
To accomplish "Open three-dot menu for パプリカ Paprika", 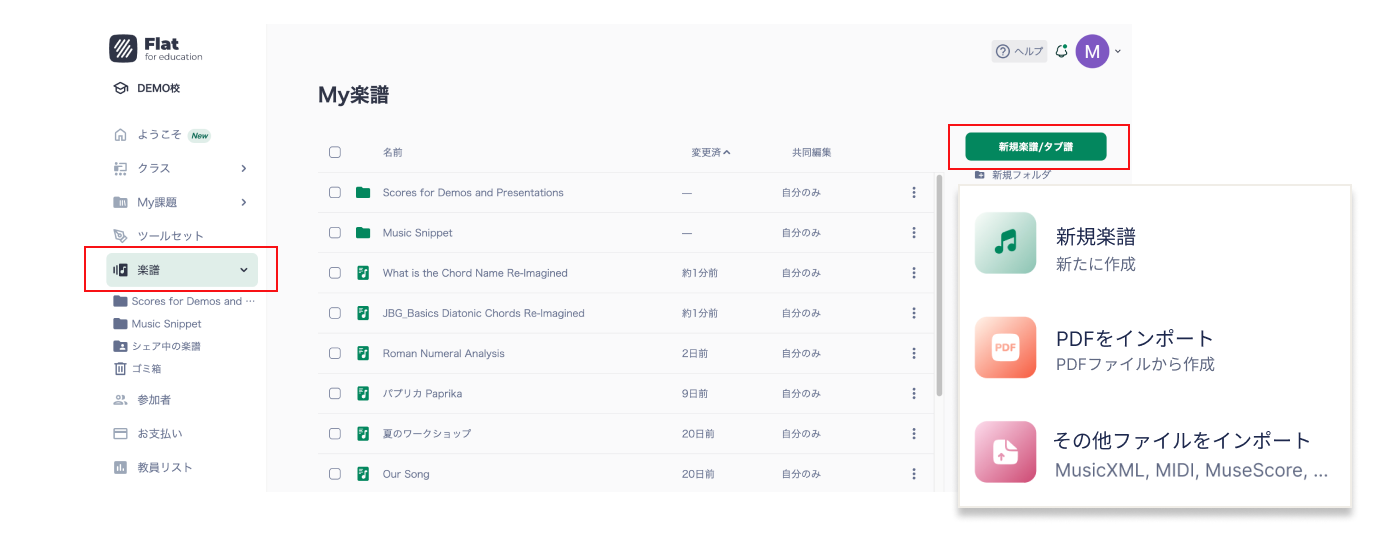I will [x=913, y=393].
